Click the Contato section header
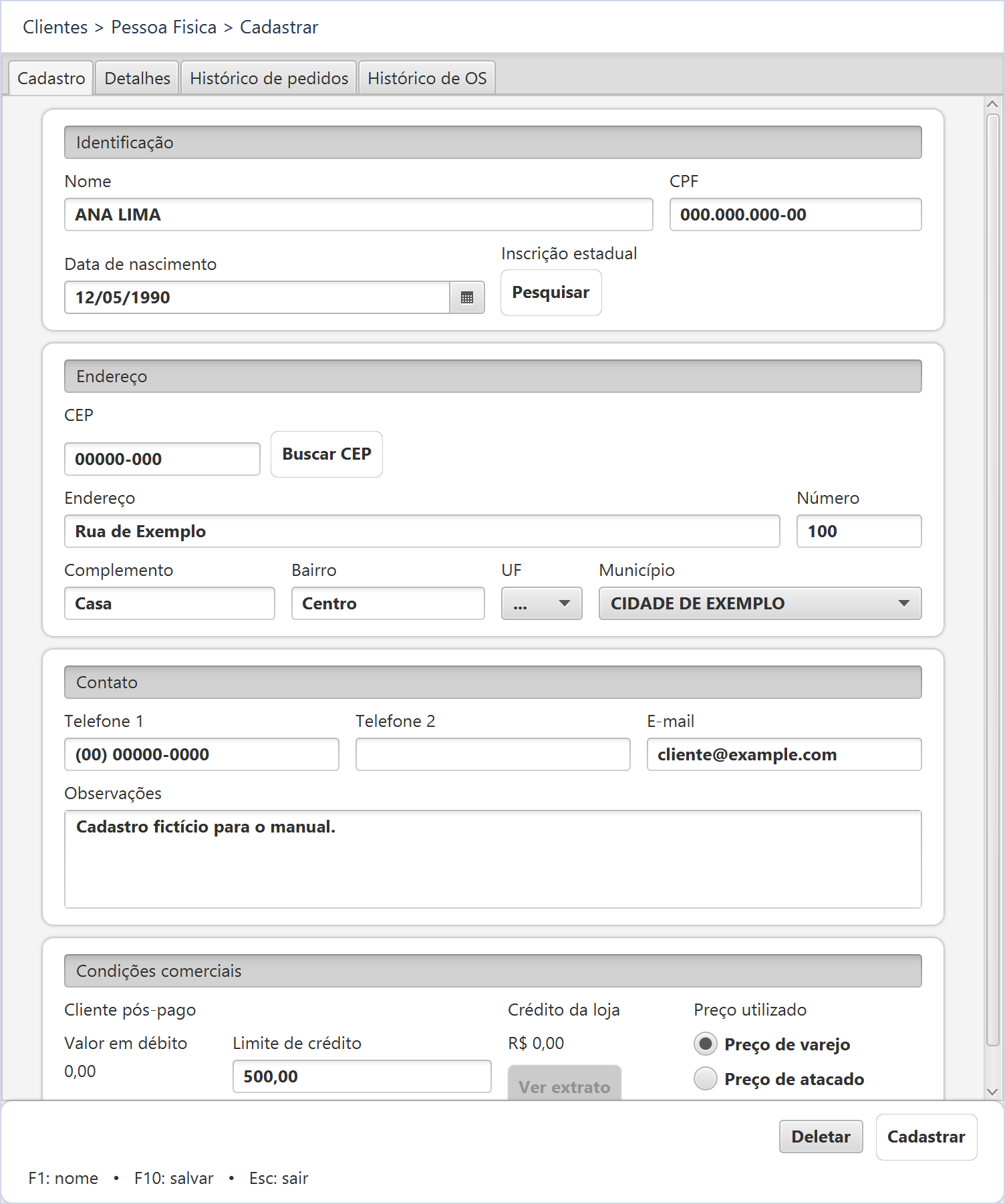This screenshot has width=1005, height=1204. coord(493,682)
